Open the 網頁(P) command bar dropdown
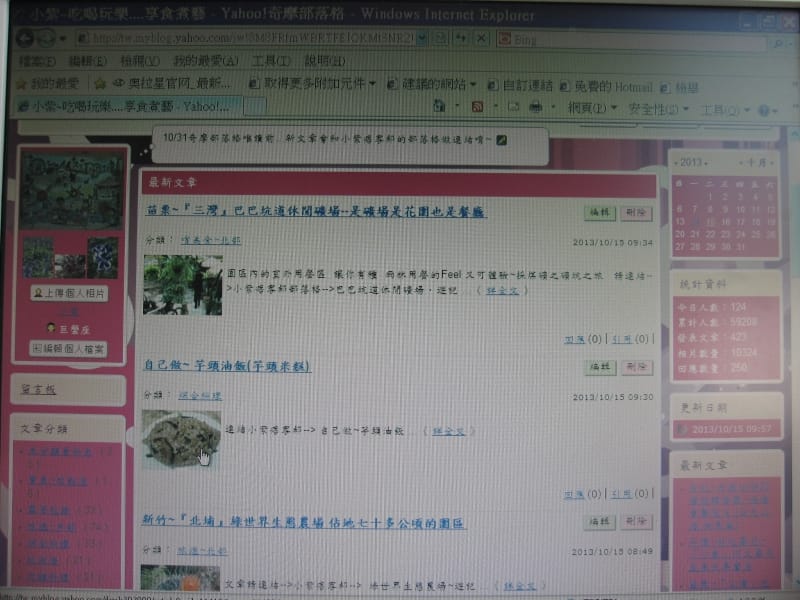Image resolution: width=800 pixels, height=600 pixels. click(x=592, y=108)
